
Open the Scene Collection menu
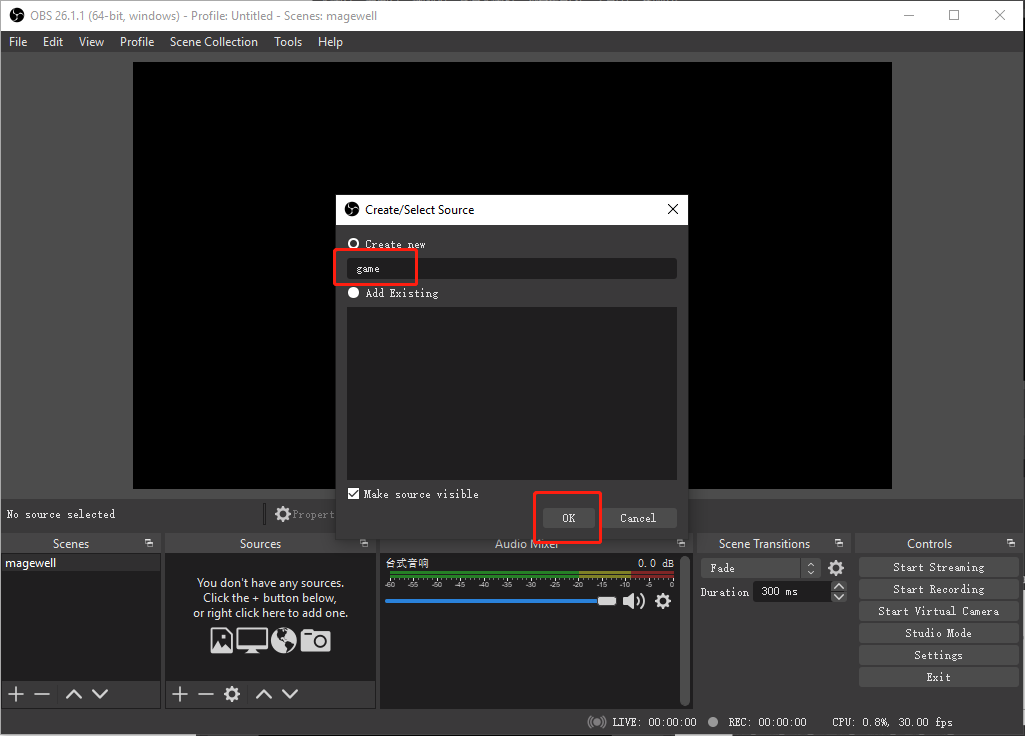pos(214,42)
